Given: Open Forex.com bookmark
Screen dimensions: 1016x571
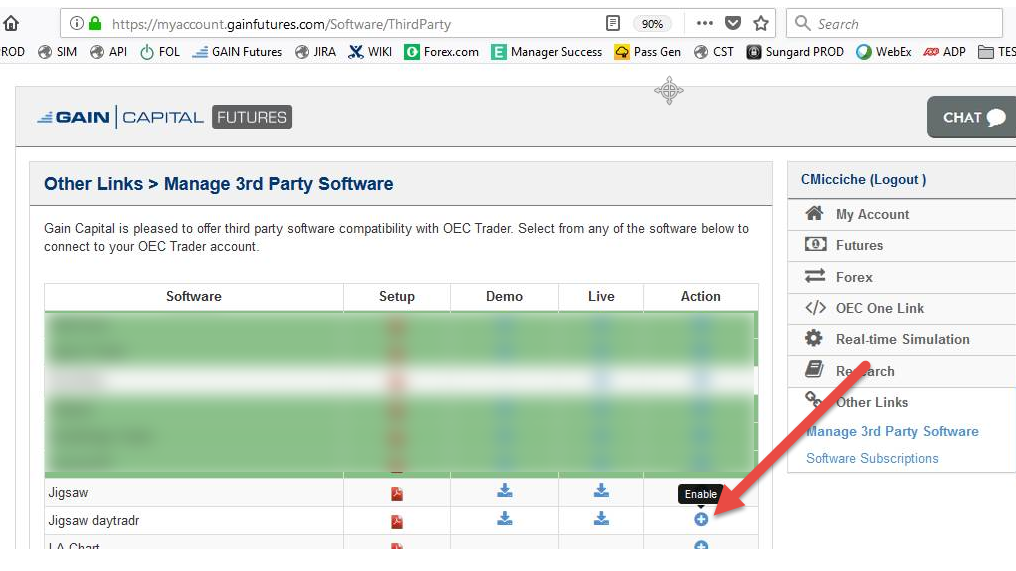Looking at the screenshot, I should [441, 52].
